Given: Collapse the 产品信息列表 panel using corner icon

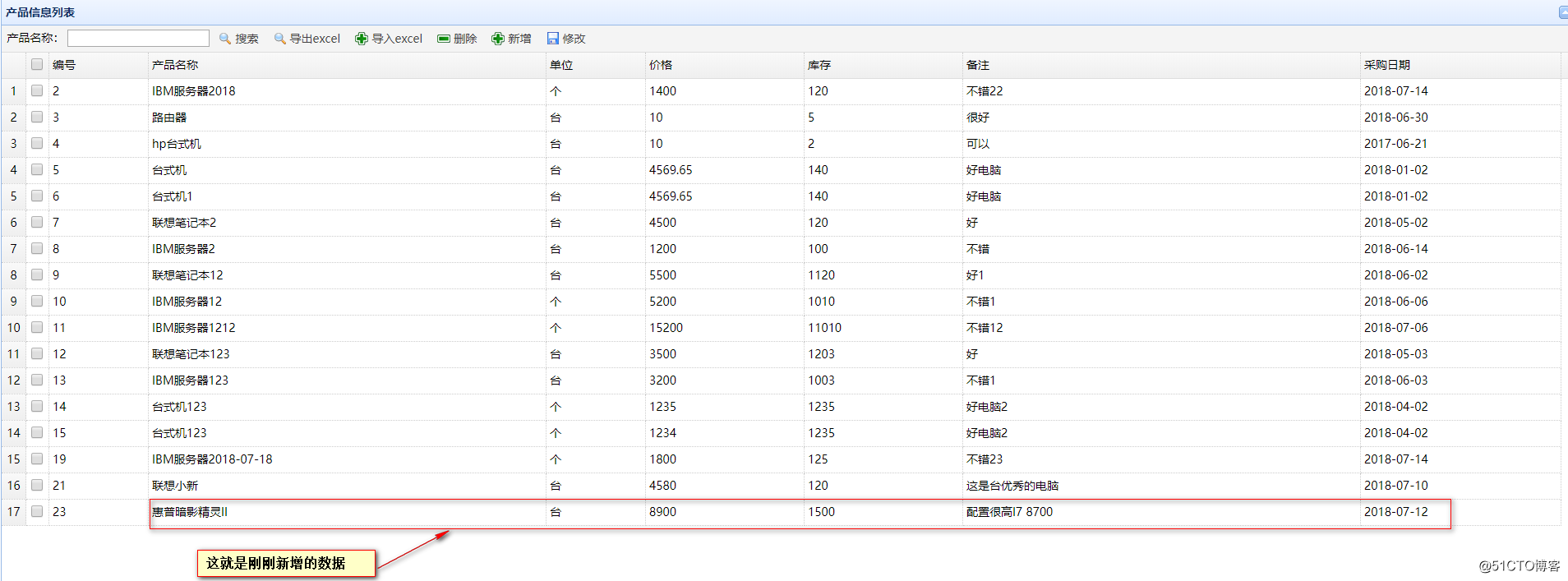Looking at the screenshot, I should tap(1563, 12).
